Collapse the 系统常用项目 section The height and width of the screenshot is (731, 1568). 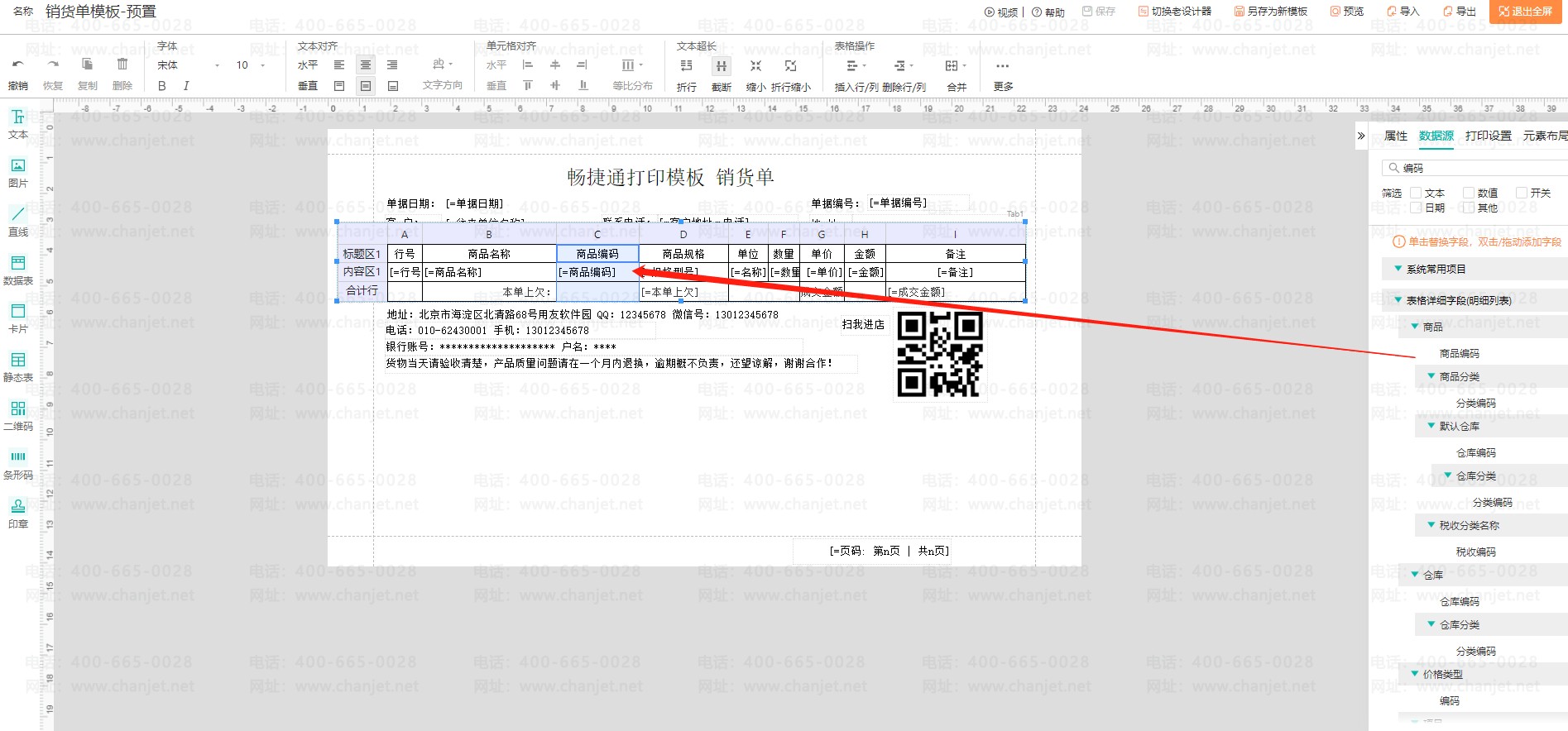[1398, 269]
